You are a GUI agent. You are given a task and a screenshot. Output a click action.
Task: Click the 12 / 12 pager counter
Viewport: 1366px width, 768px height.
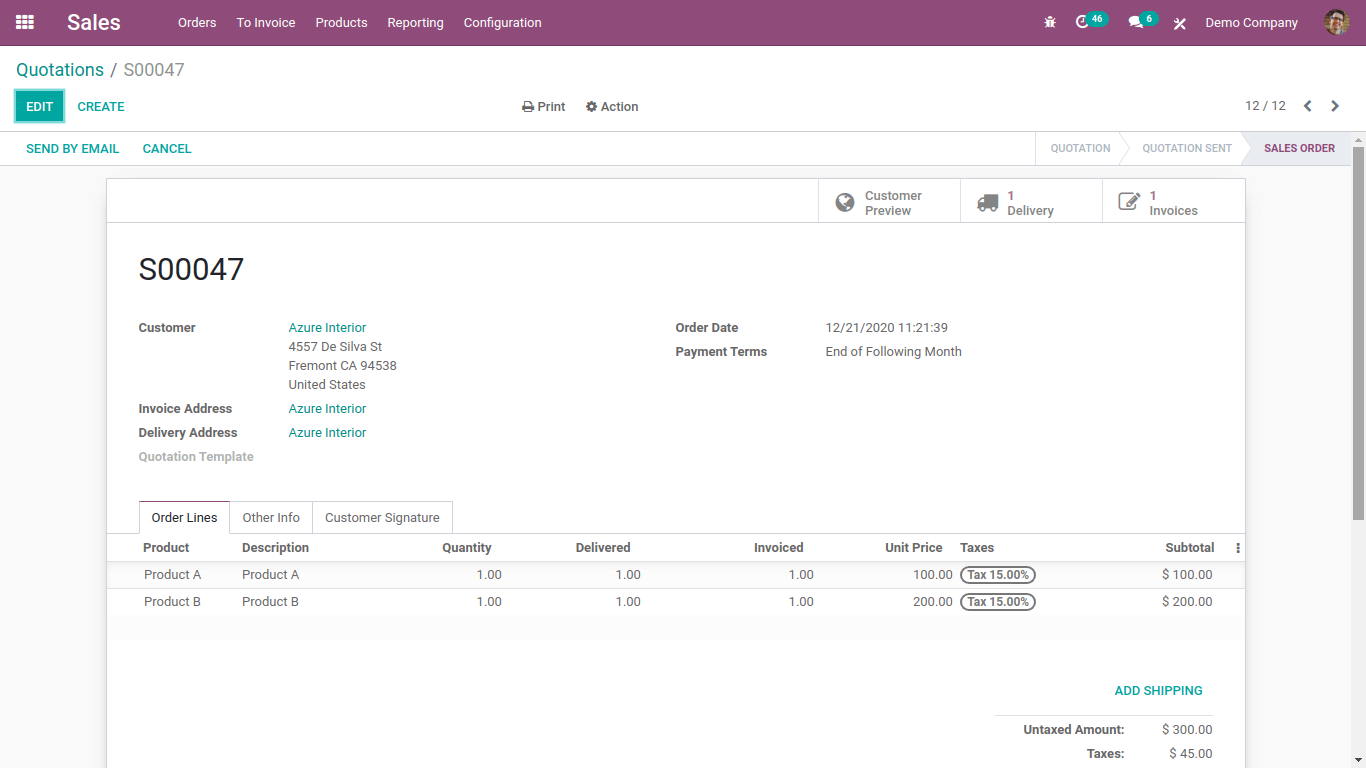1265,106
